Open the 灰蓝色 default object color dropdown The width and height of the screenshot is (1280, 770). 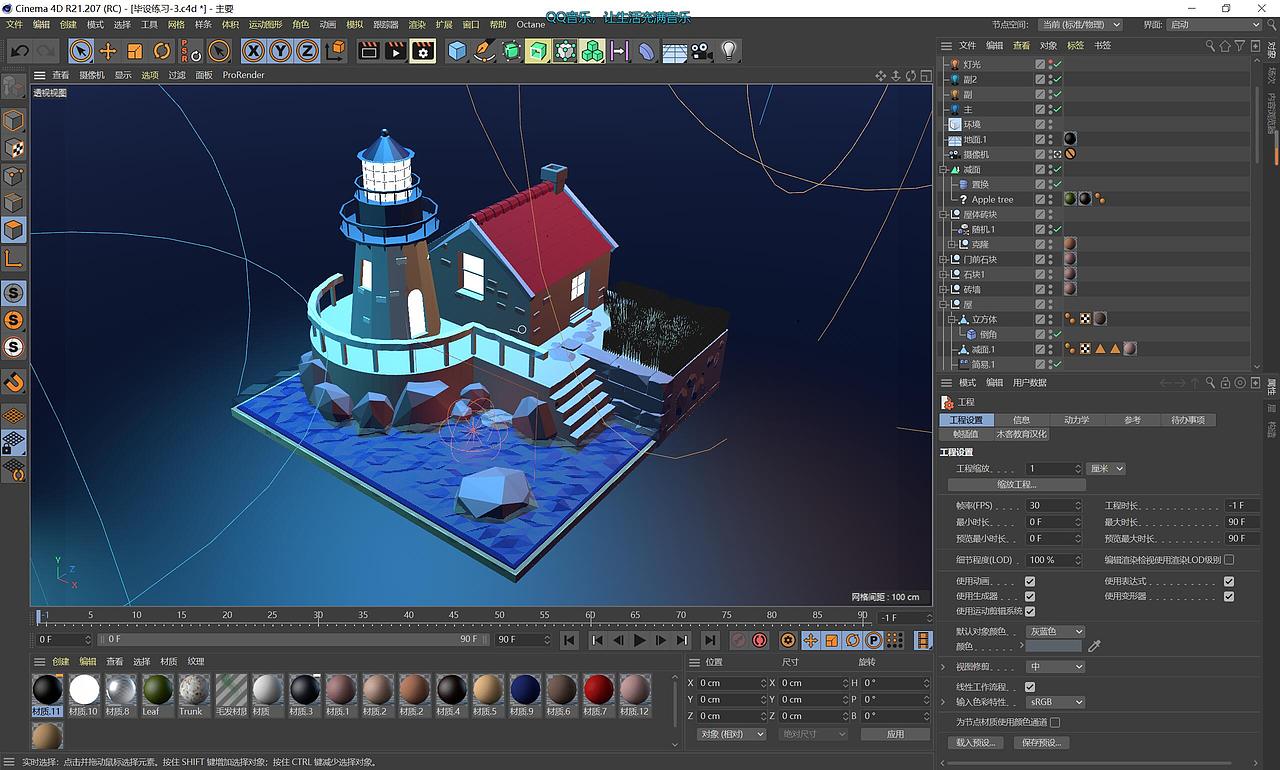[x=1054, y=631]
